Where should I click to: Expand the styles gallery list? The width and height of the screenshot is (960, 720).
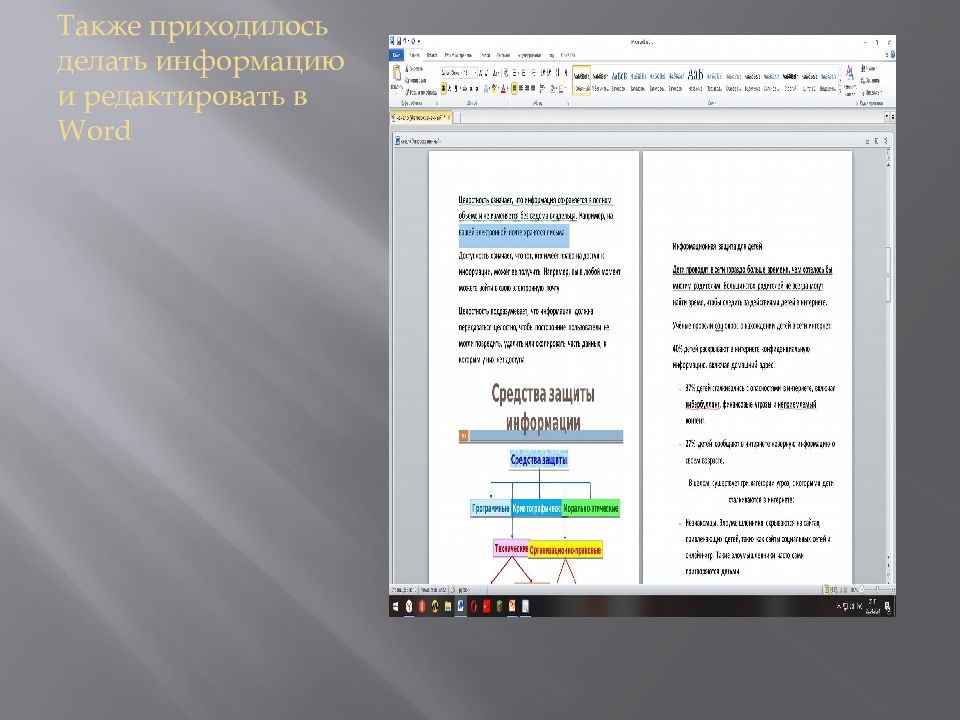(839, 89)
